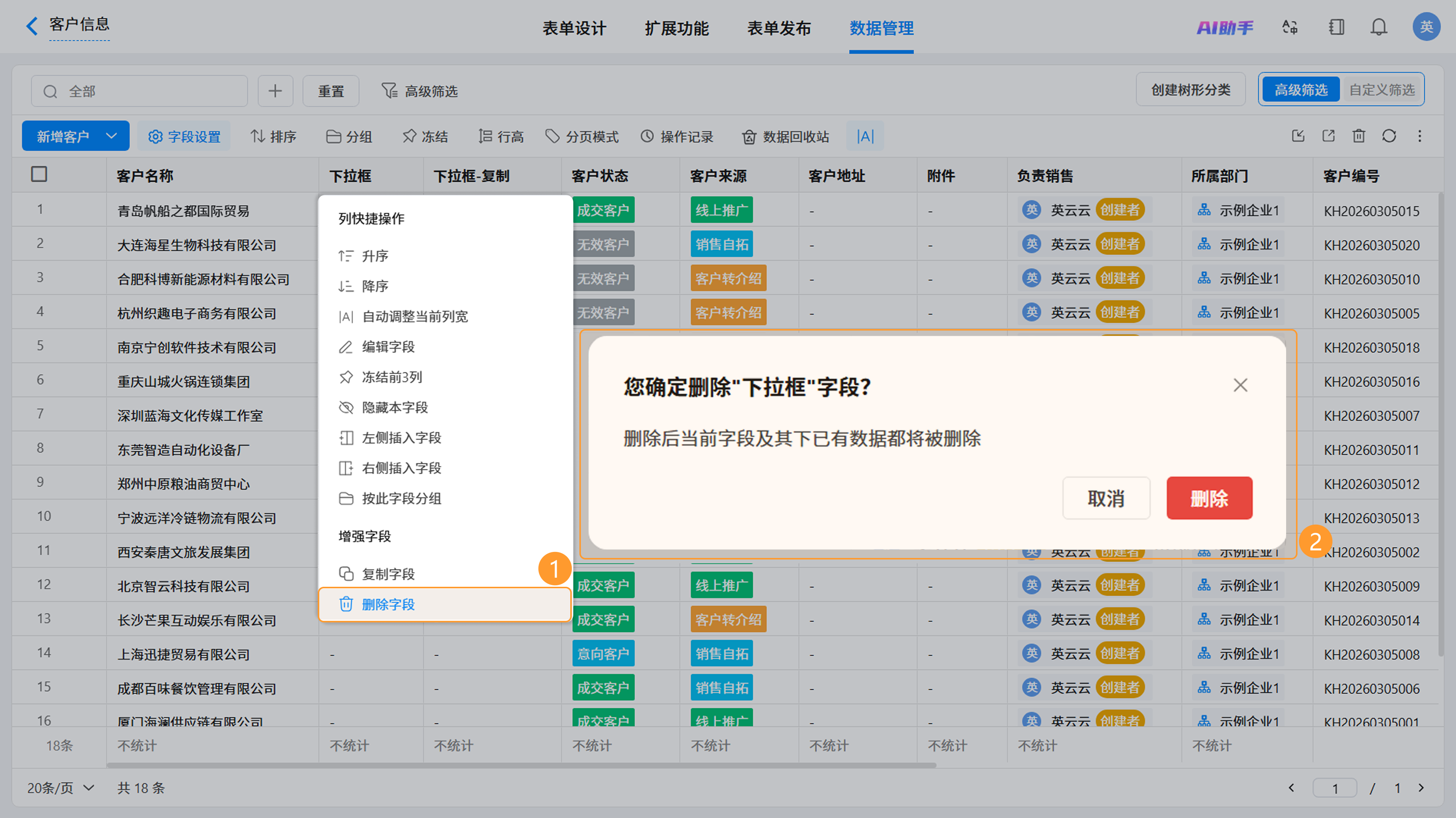Click the 冻结 freeze button
Image resolution: width=1456 pixels, height=818 pixels.
[x=425, y=136]
